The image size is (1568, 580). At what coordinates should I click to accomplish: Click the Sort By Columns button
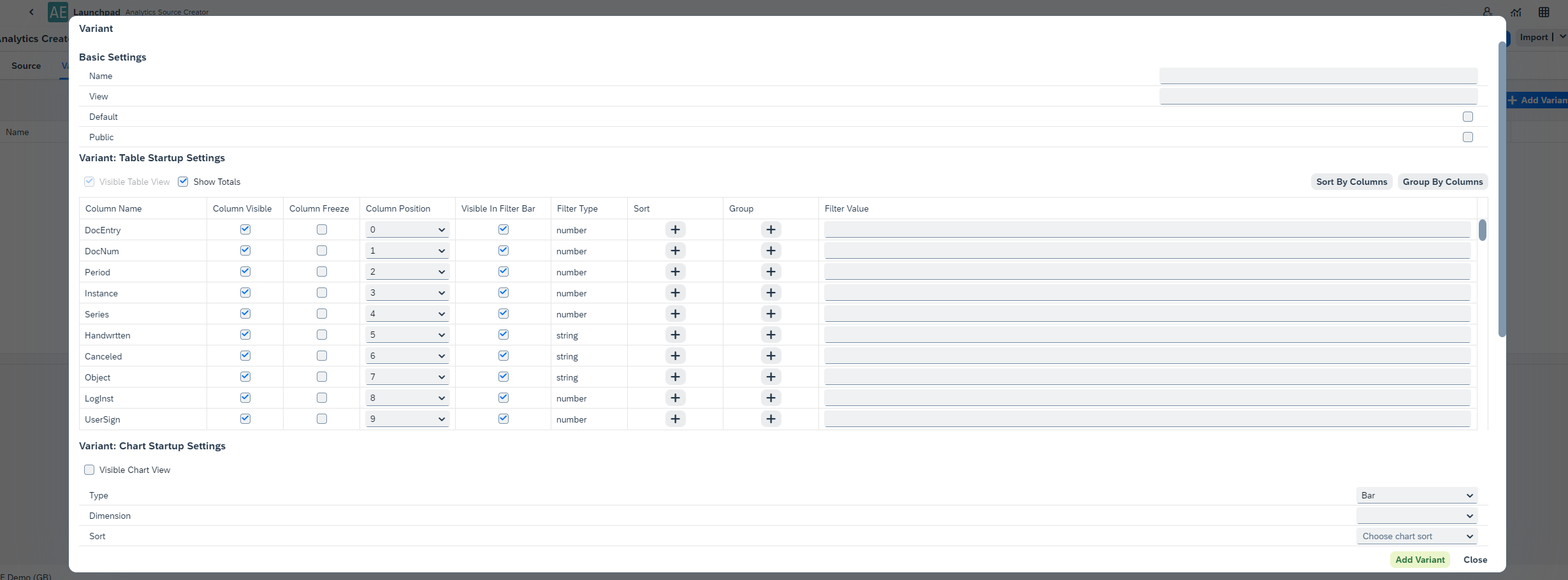tap(1351, 182)
